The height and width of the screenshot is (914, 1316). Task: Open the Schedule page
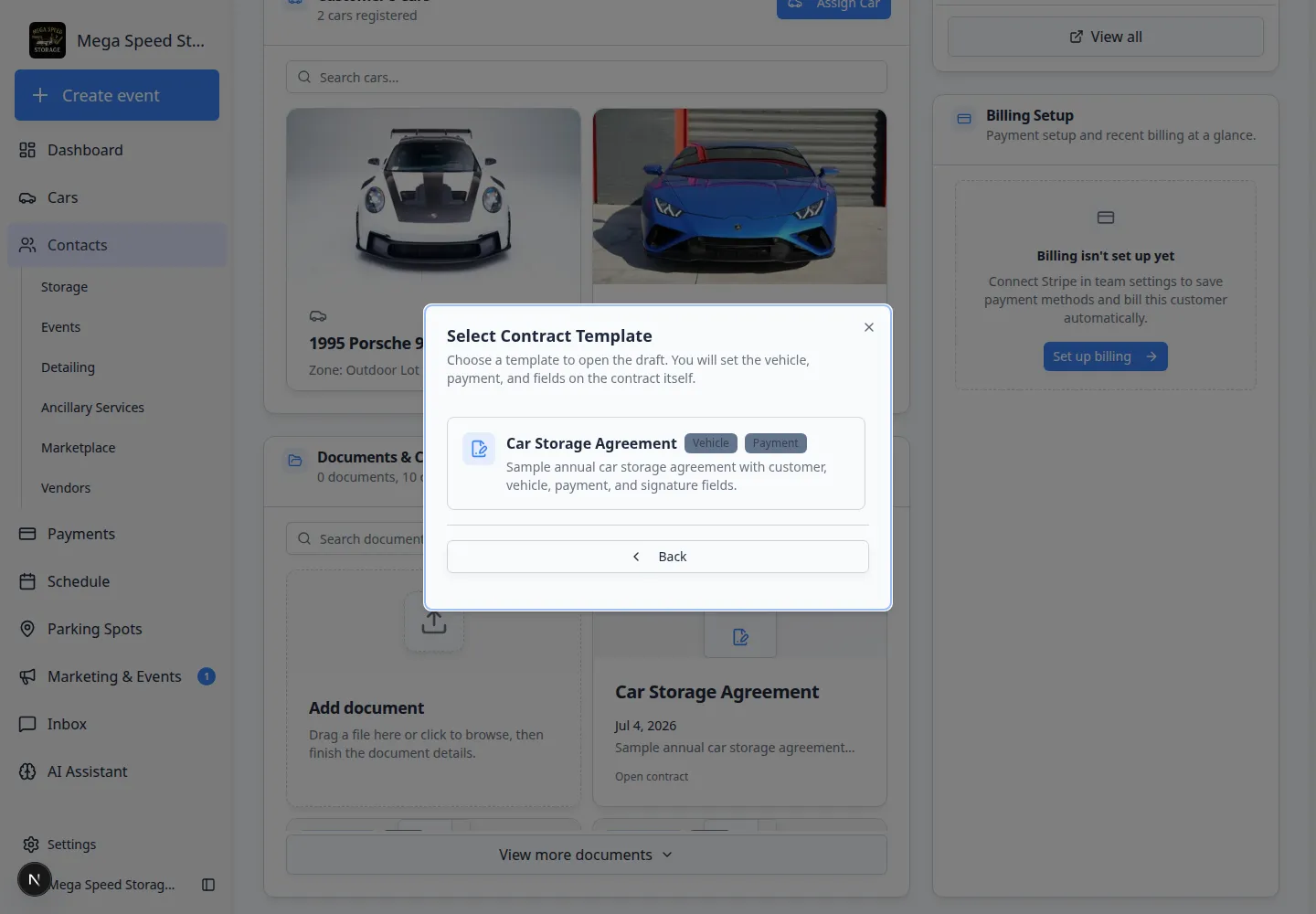pos(117,581)
